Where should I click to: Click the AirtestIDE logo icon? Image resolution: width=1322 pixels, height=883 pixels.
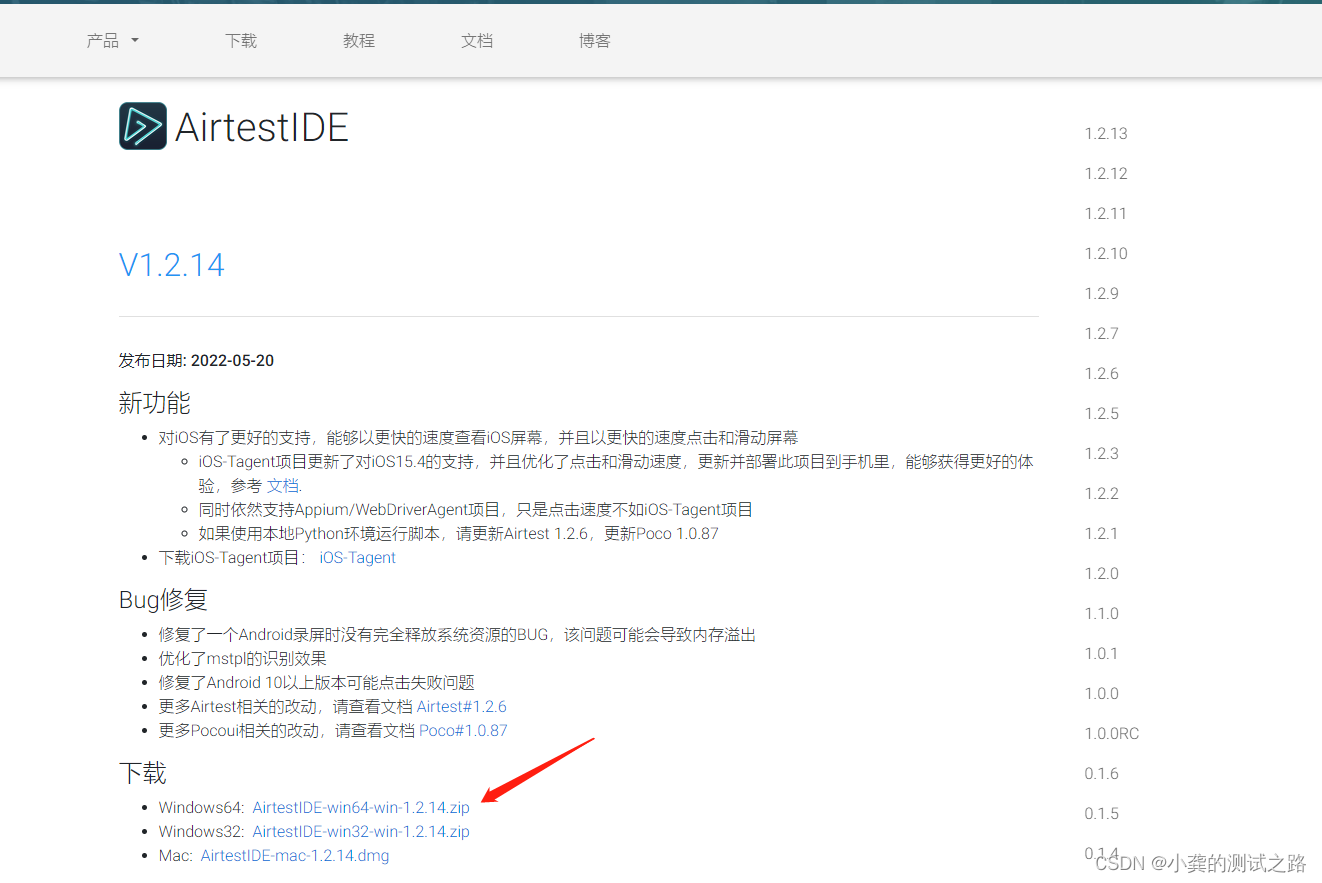click(x=143, y=126)
